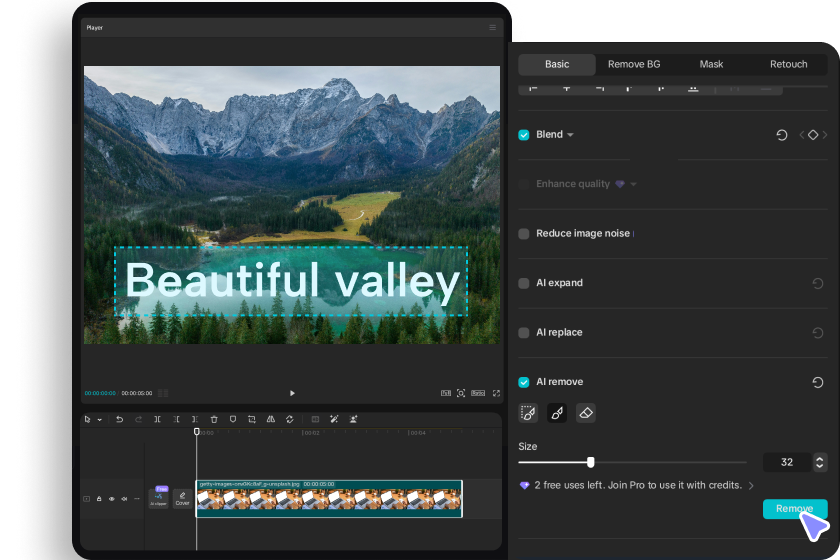Screen dimensions: 840x560
Task: Select the paint brush tool under AI remove
Action: [x=557, y=413]
